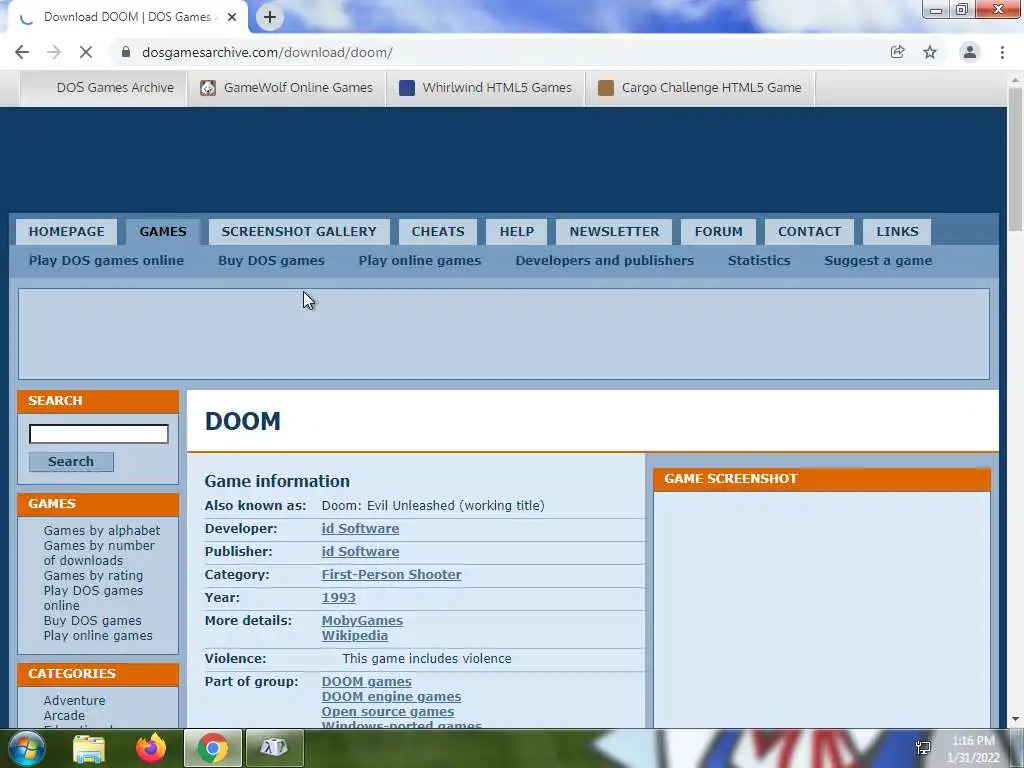Open MobyGames details link
The width and height of the screenshot is (1024, 768).
point(362,620)
